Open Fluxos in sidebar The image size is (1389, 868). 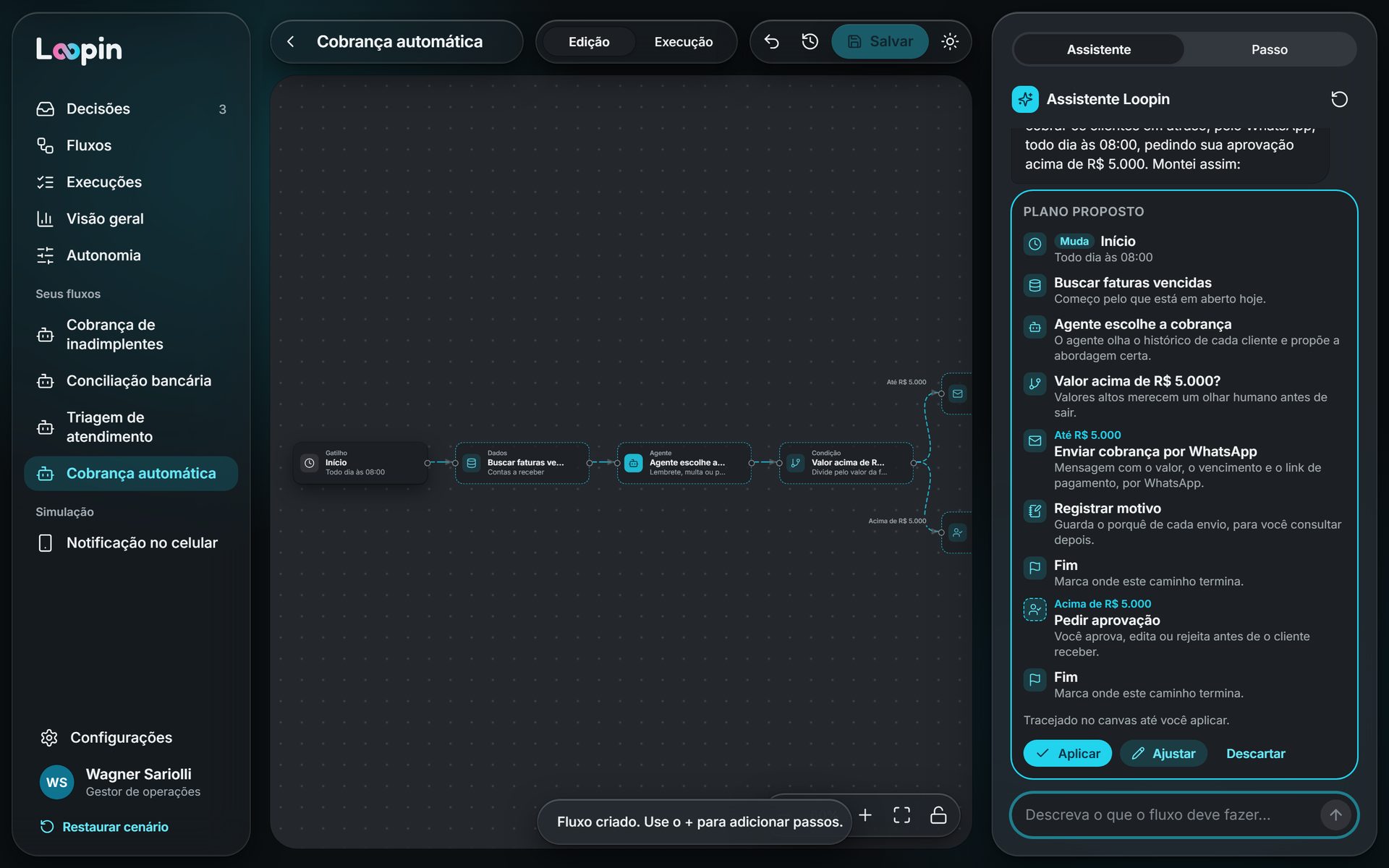click(x=131, y=145)
